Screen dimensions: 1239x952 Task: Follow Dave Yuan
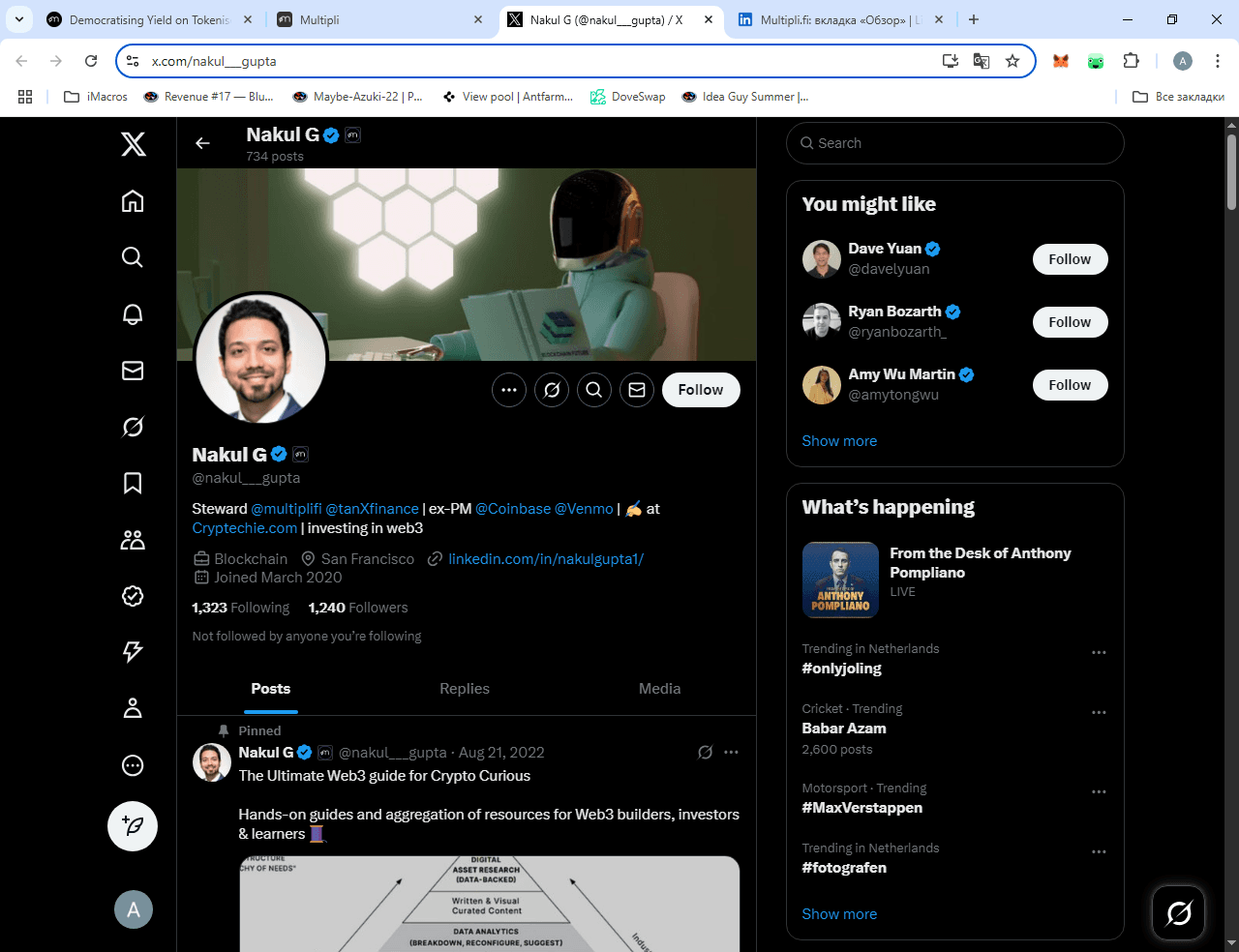pyautogui.click(x=1070, y=259)
